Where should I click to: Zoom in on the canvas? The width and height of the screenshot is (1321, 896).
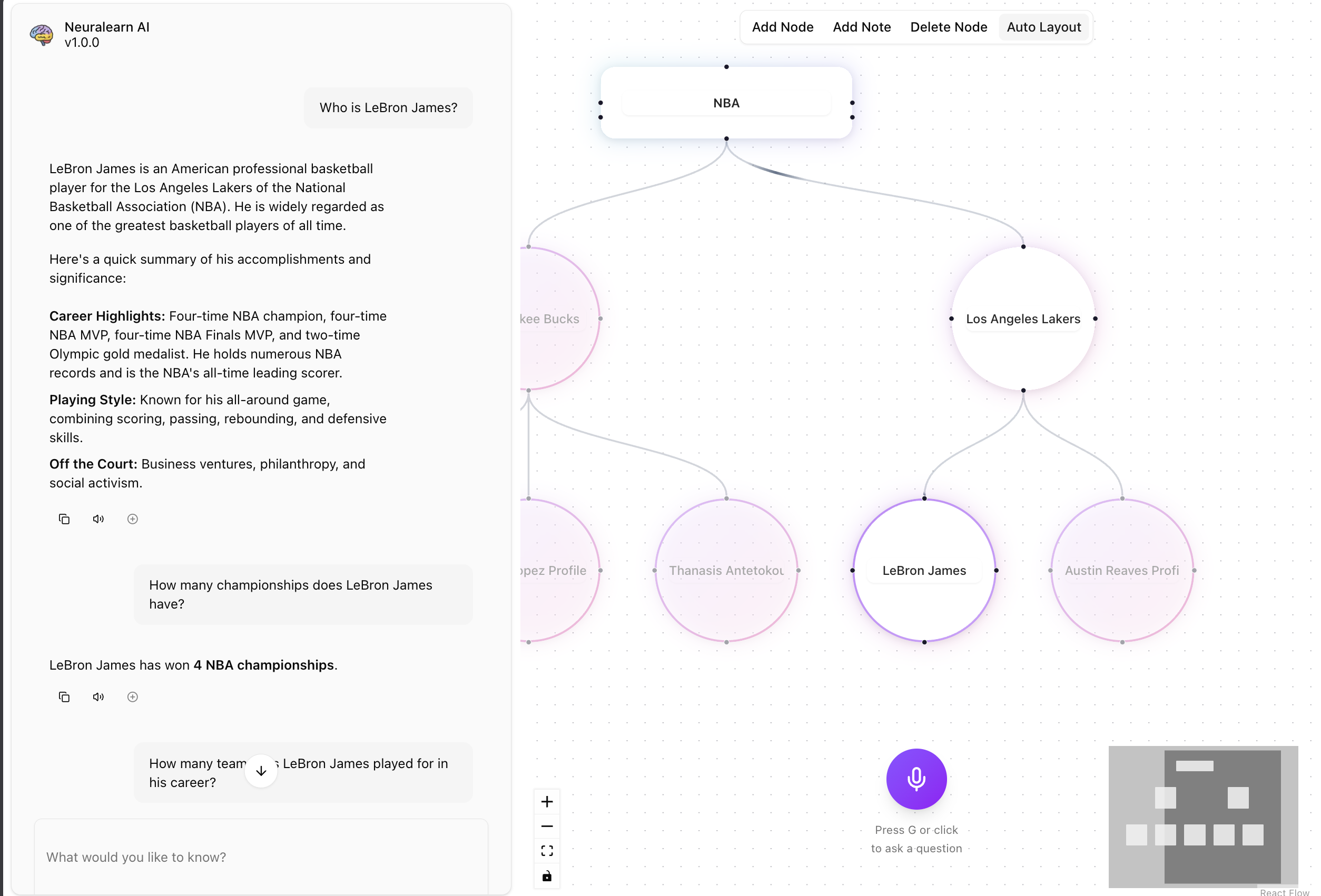click(x=547, y=801)
